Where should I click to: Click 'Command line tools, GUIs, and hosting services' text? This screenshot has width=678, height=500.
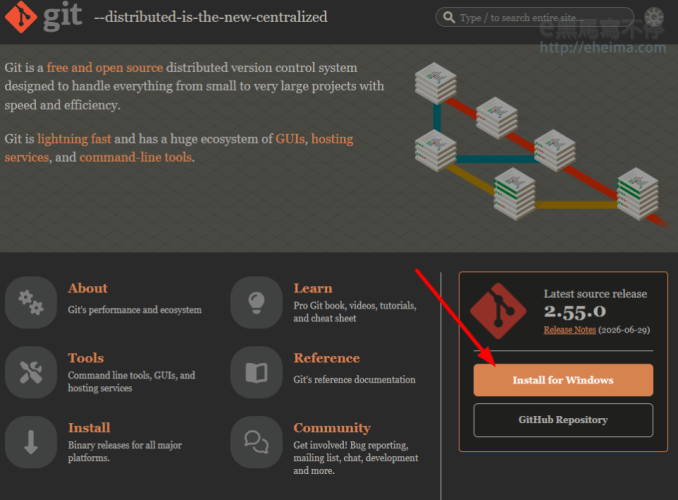(x=131, y=381)
